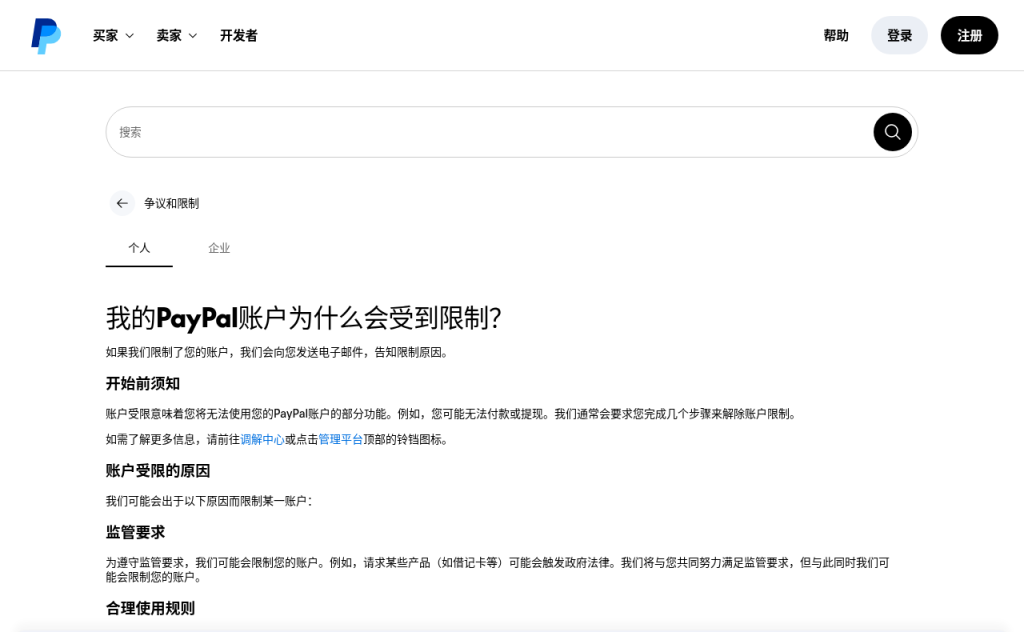
Task: Expand the 卖家 dropdown menu
Action: tap(176, 35)
